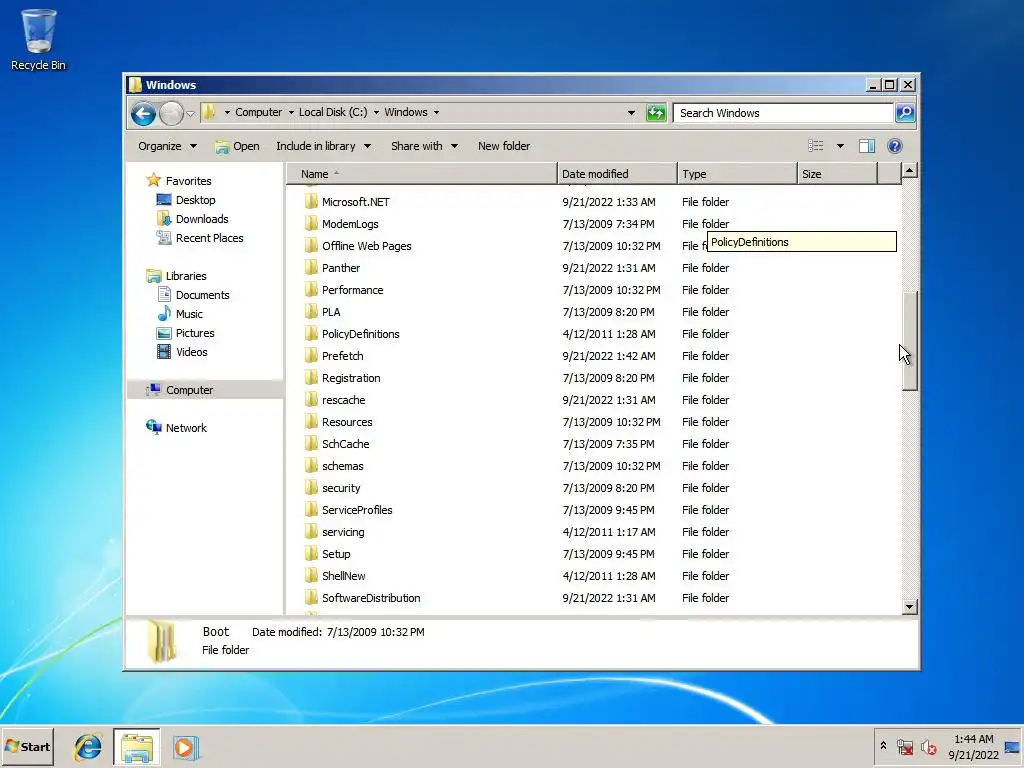
Task: Click scroll up arrow of file list
Action: point(909,170)
